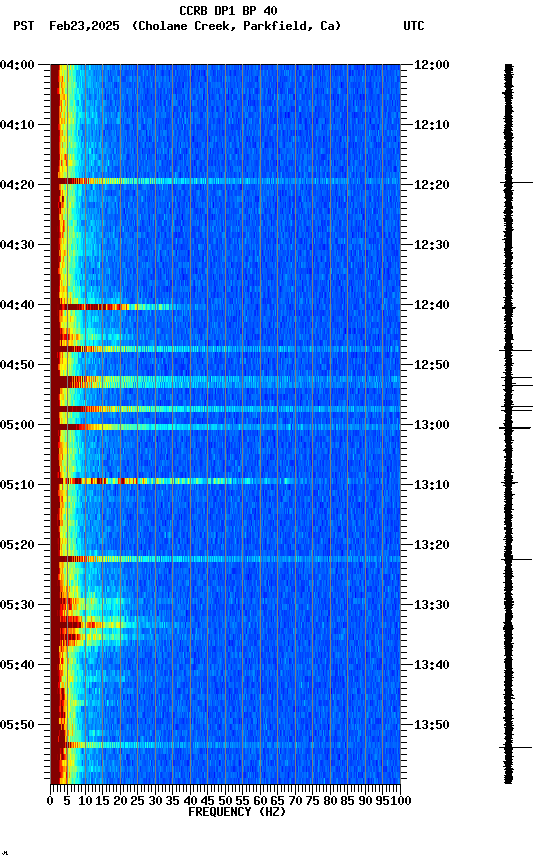Click the 04:20 PST time label
552x864 pixels.
click(x=17, y=185)
